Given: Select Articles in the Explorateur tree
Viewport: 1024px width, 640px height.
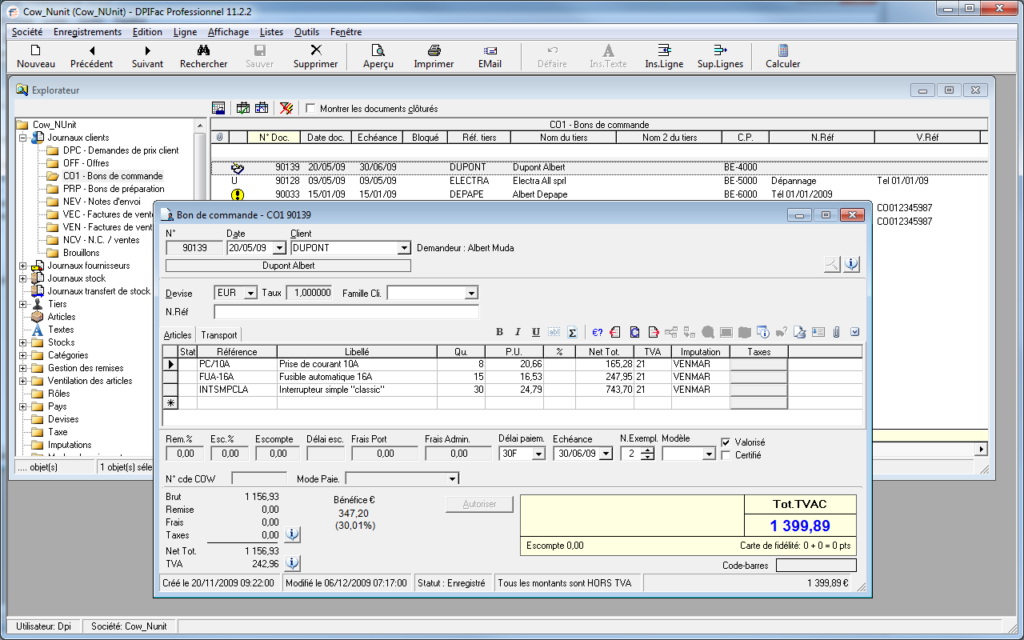Looking at the screenshot, I should click(x=61, y=317).
